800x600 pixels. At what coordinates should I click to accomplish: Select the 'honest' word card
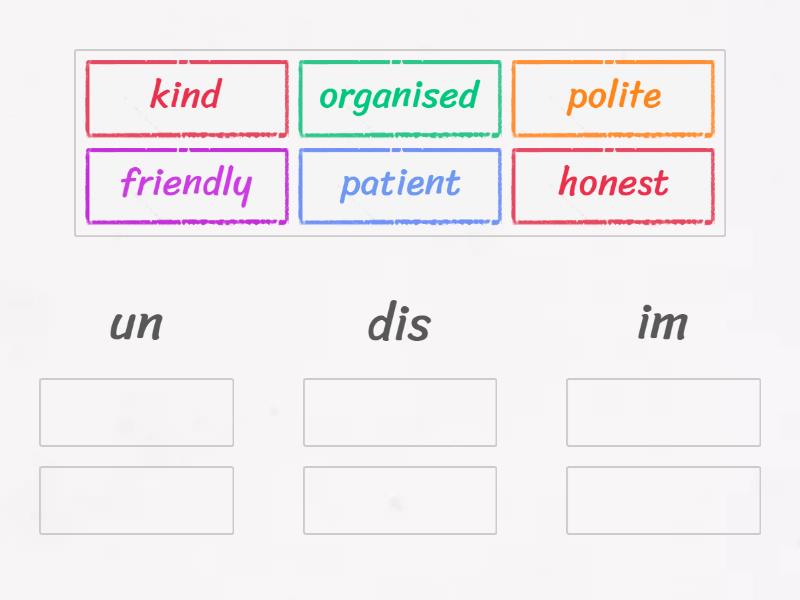click(613, 183)
